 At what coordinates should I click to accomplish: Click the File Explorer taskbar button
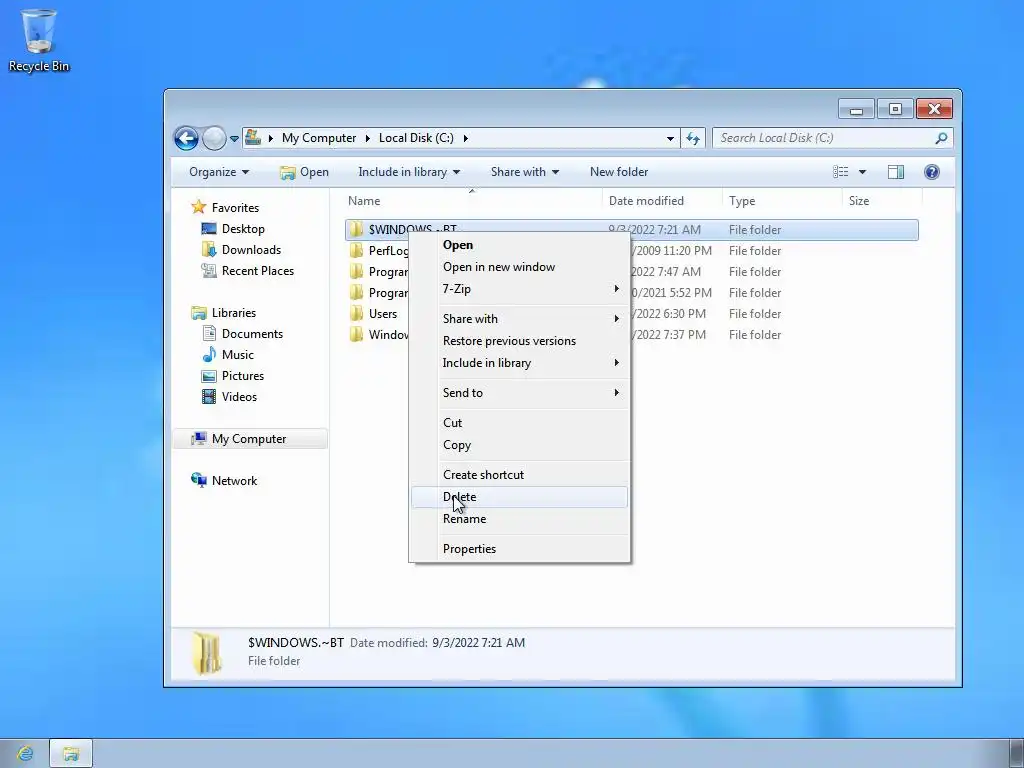point(71,754)
